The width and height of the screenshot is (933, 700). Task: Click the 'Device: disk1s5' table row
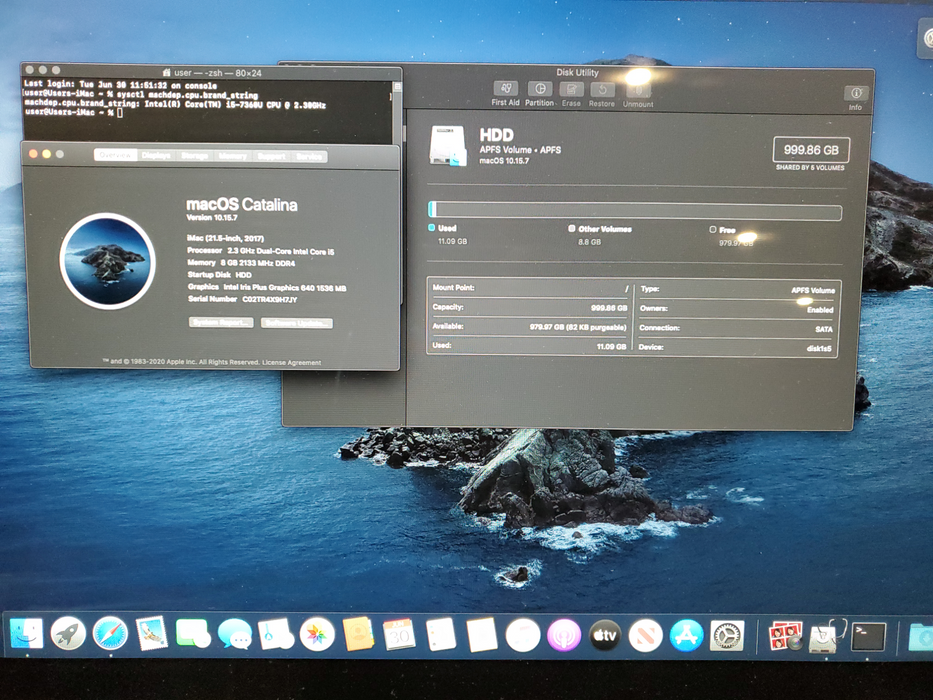tap(737, 348)
